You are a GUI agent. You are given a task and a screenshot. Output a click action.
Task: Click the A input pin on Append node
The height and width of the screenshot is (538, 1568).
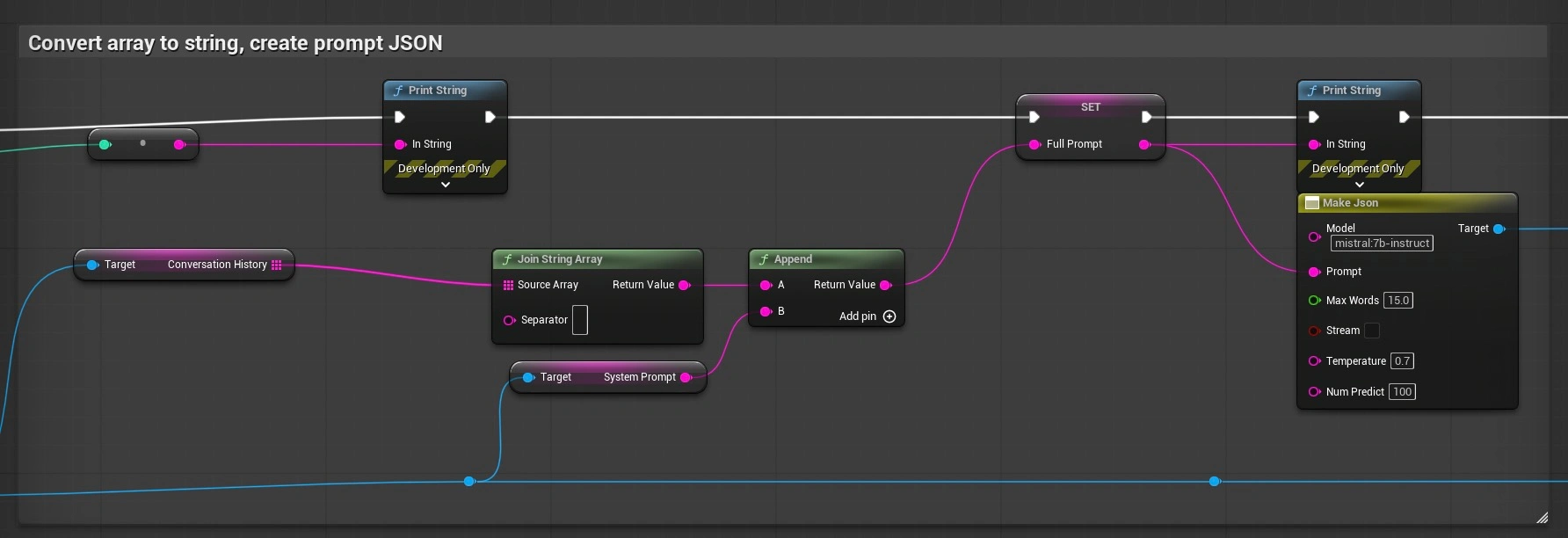click(766, 285)
